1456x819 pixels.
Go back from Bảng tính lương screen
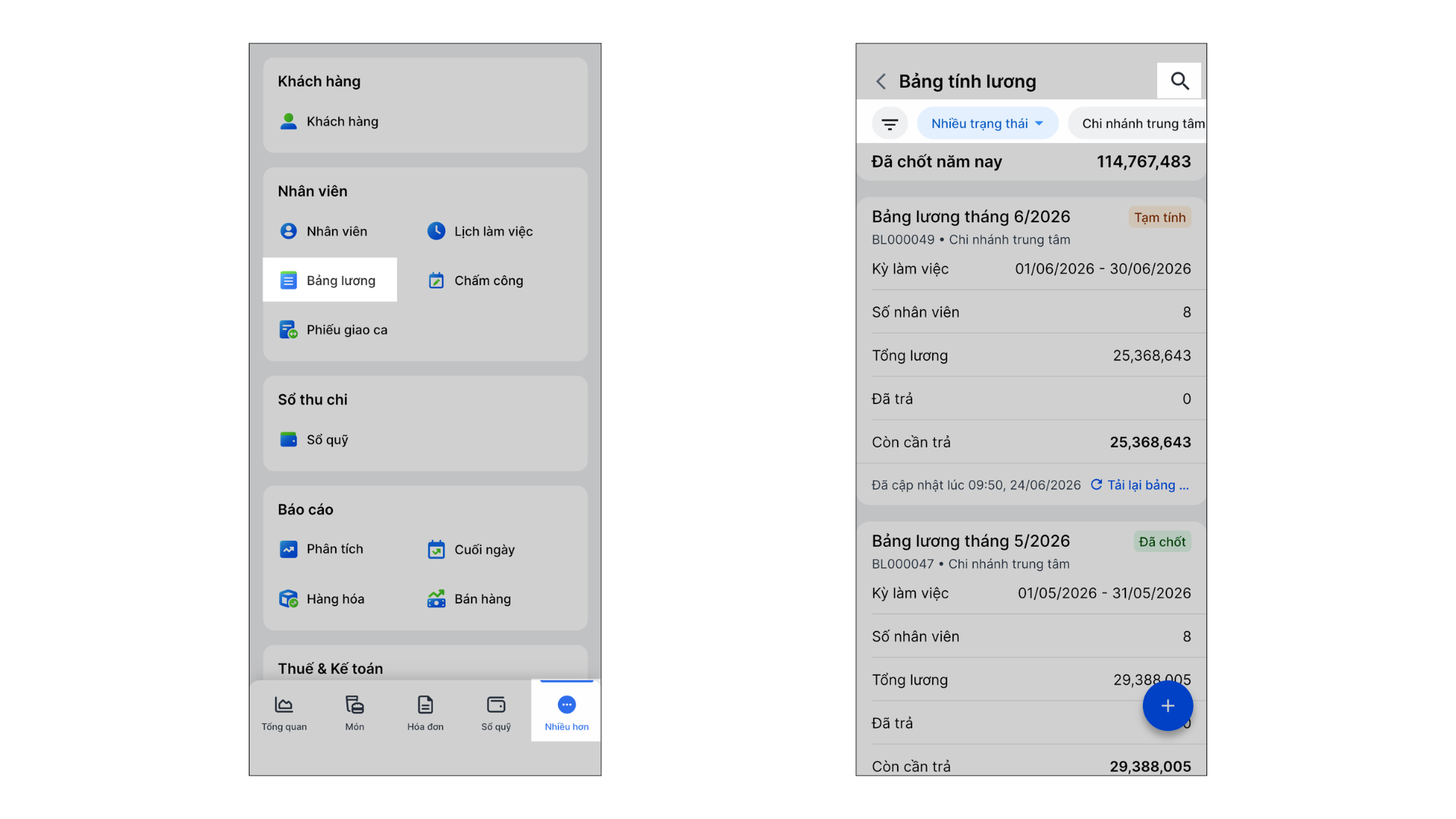coord(881,81)
